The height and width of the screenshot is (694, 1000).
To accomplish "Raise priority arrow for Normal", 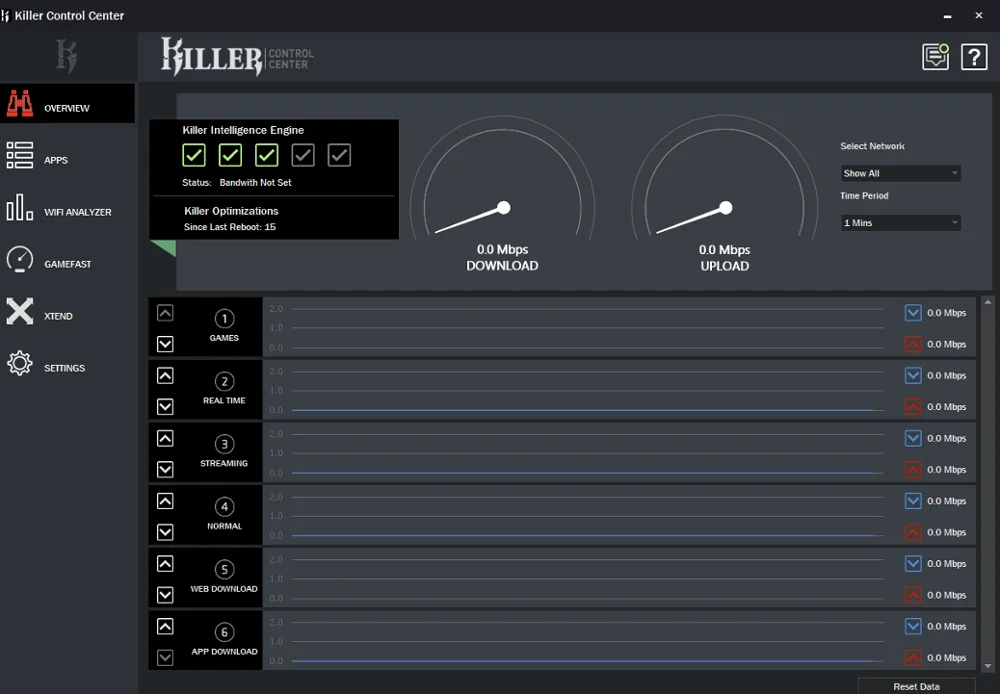I will [x=165, y=501].
